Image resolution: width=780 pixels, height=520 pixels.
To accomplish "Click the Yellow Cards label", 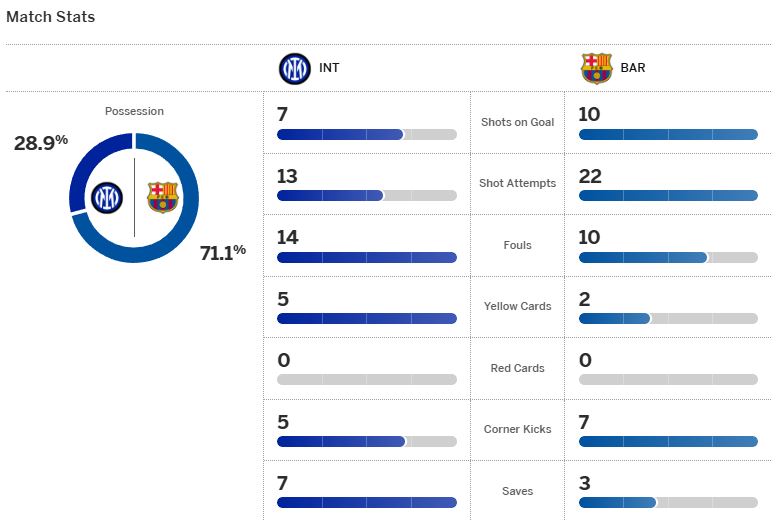I will [x=517, y=307].
